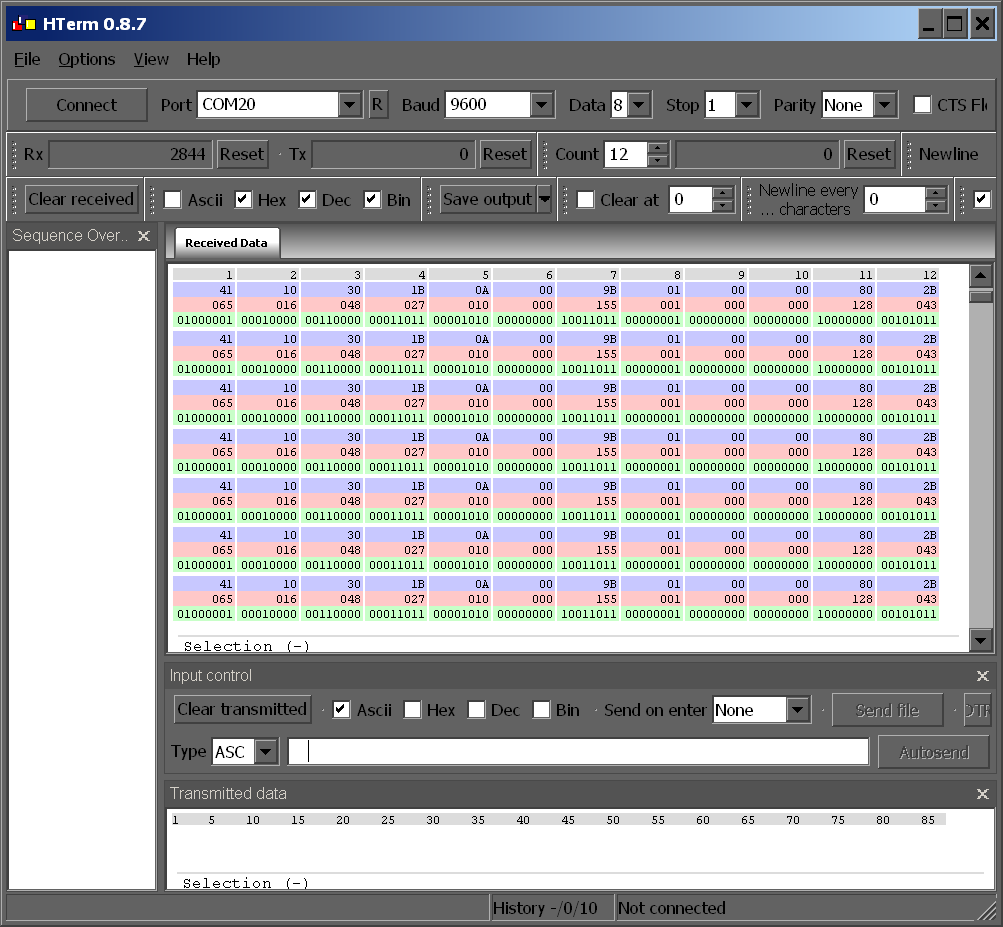Decrease the Clear at spinner value
Screen dimensions: 1003x927
[723, 205]
